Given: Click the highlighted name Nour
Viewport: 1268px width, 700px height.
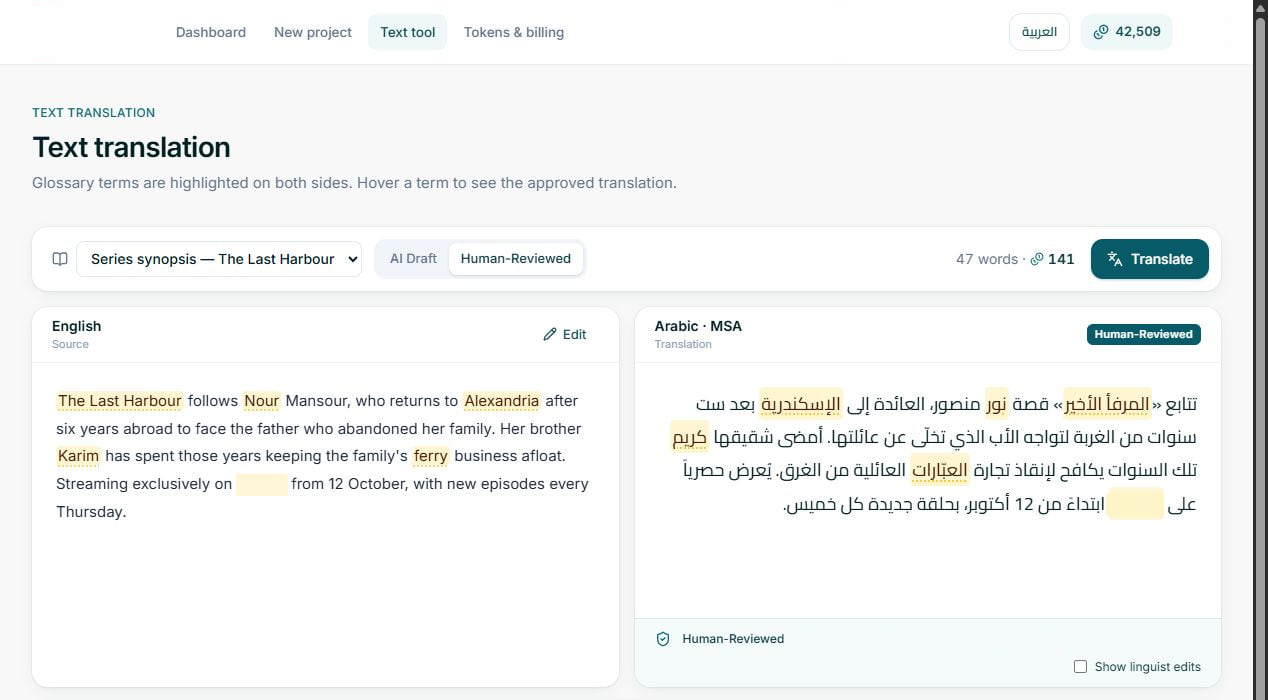Looking at the screenshot, I should [262, 401].
